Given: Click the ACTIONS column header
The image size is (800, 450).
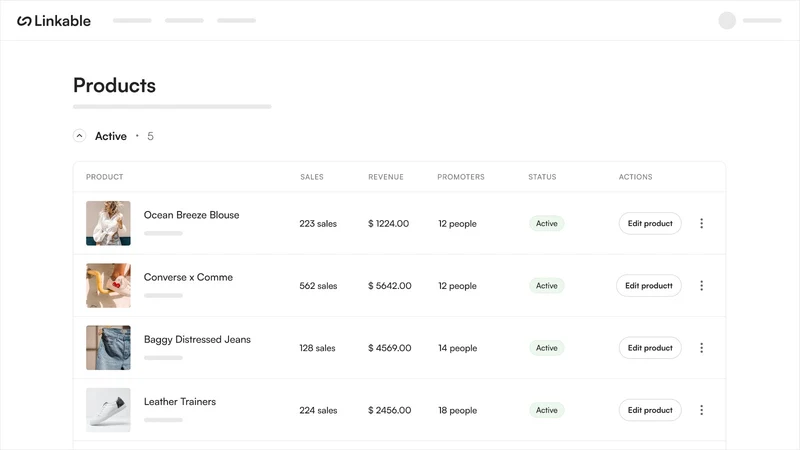Looking at the screenshot, I should click(x=636, y=177).
